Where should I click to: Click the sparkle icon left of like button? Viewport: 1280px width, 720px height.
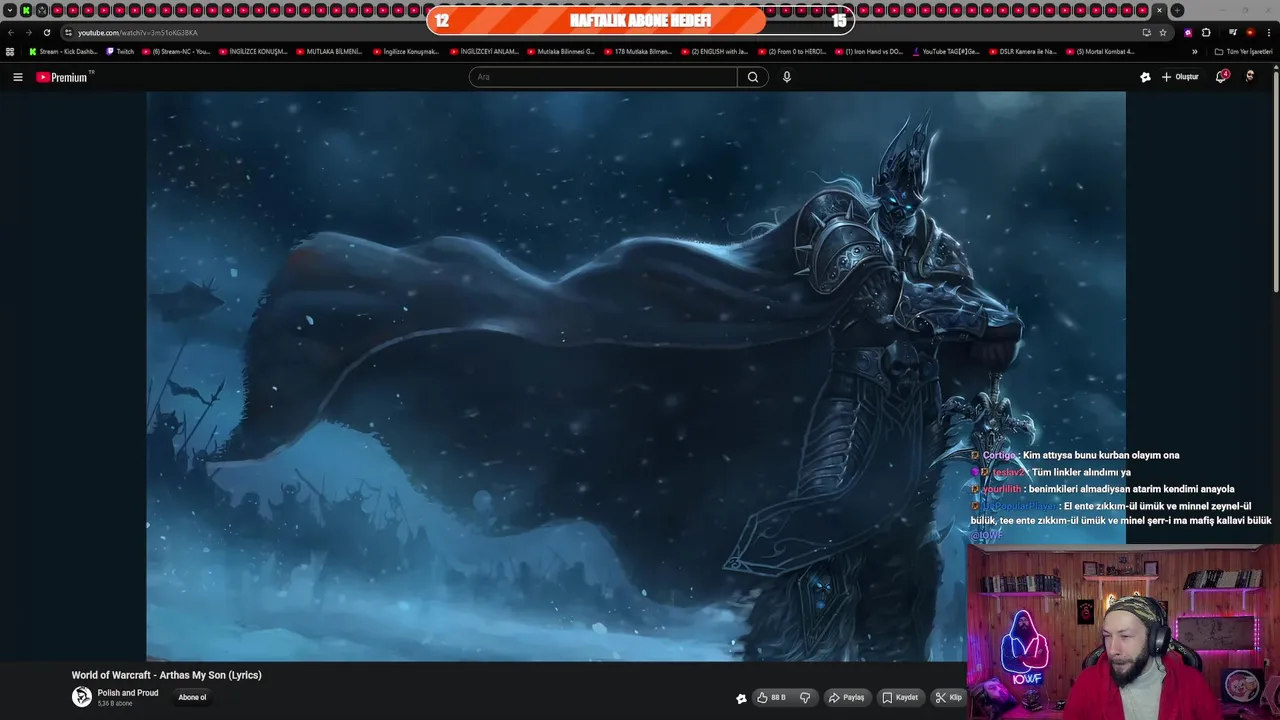[741, 699]
